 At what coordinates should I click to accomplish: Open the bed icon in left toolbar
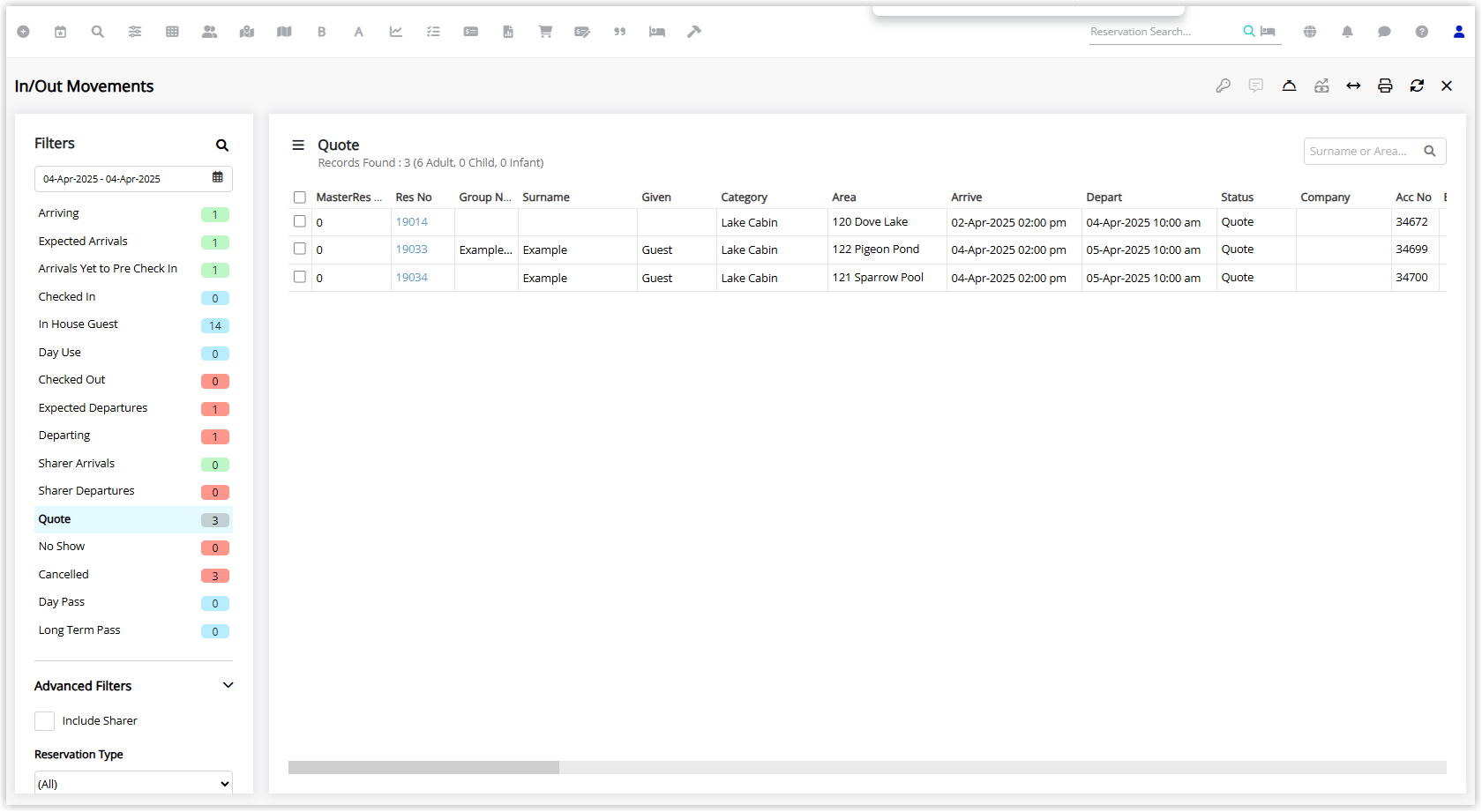[657, 32]
